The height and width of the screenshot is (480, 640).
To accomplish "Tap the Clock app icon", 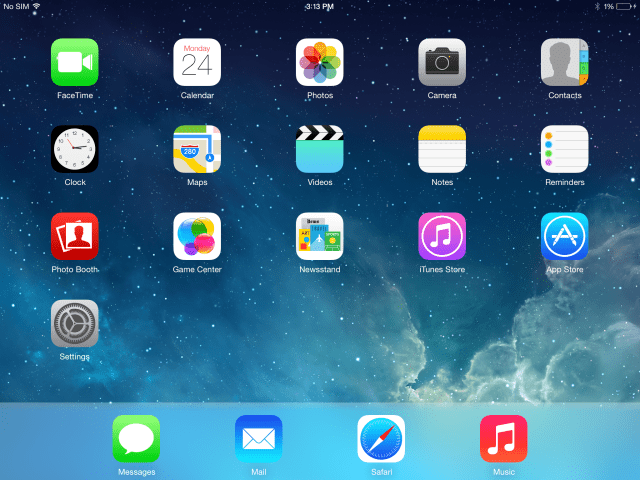I will [75, 149].
